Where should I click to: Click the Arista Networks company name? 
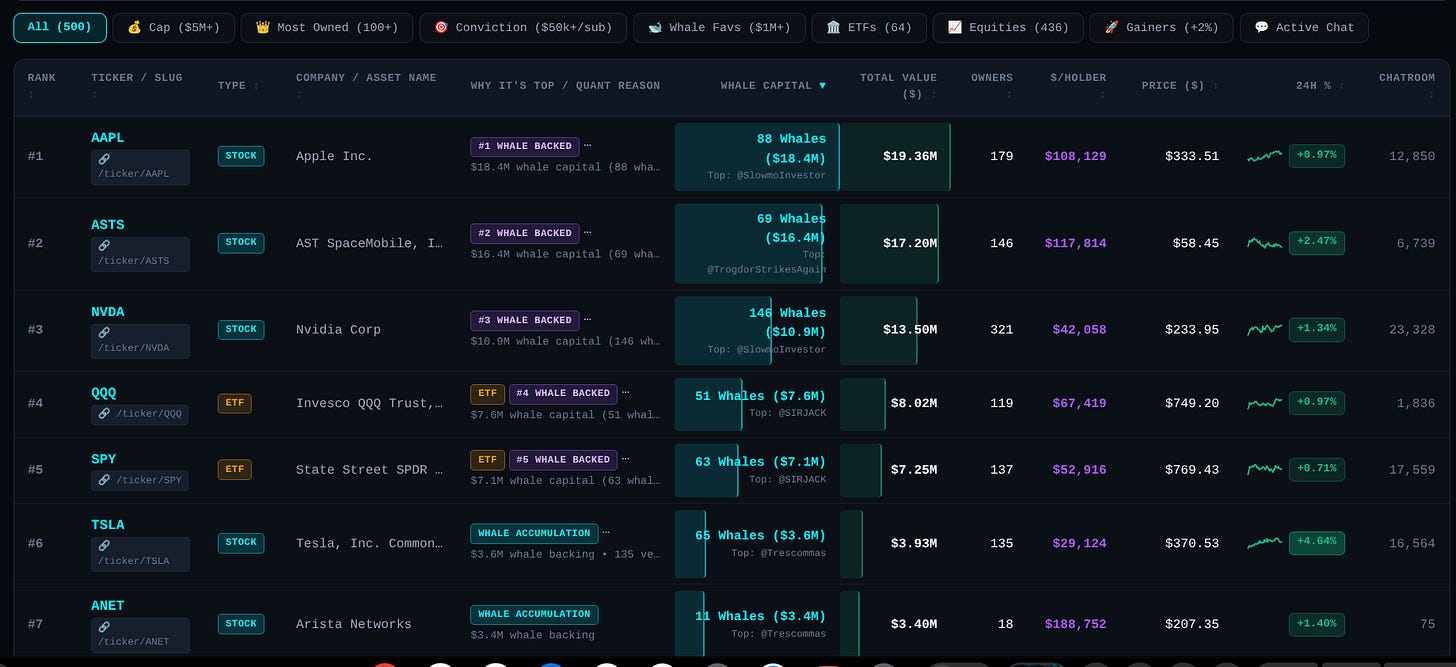354,624
